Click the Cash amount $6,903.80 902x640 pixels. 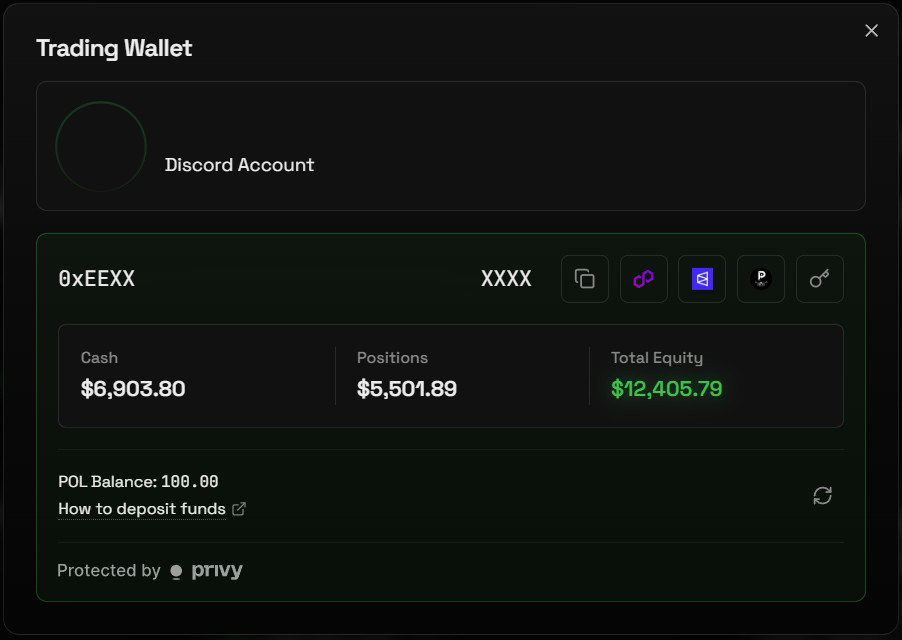tap(133, 389)
